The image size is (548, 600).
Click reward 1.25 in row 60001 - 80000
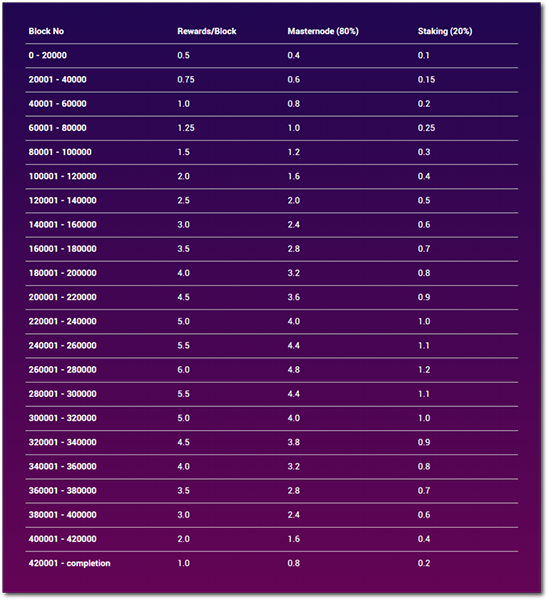pyautogui.click(x=186, y=128)
